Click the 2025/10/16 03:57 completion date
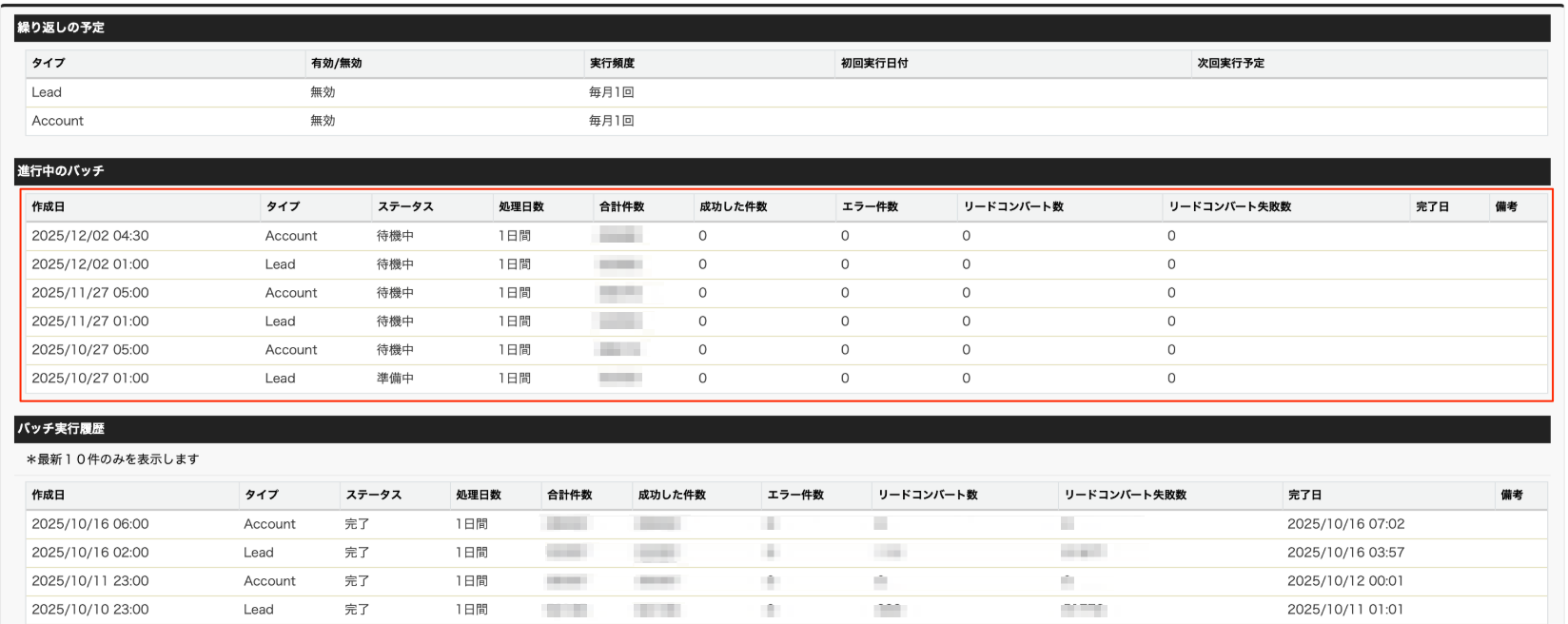 click(x=1345, y=553)
